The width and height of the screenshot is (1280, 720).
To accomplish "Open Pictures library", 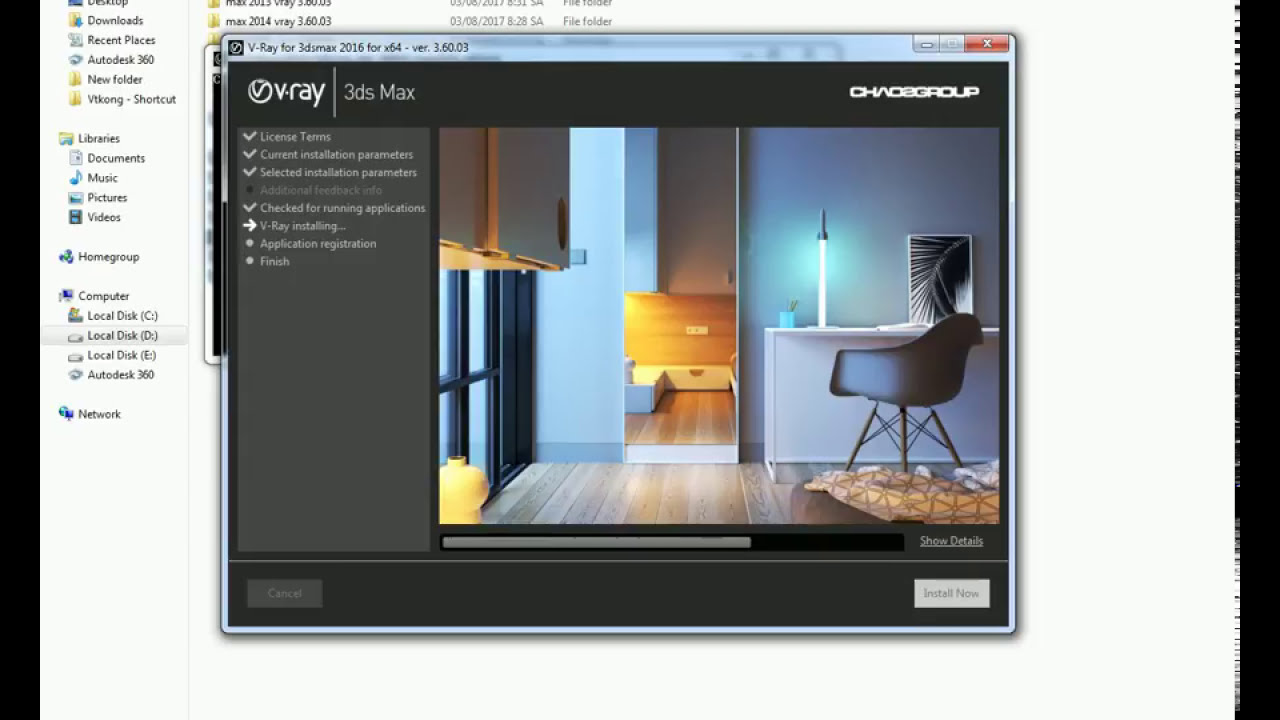I will click(107, 198).
